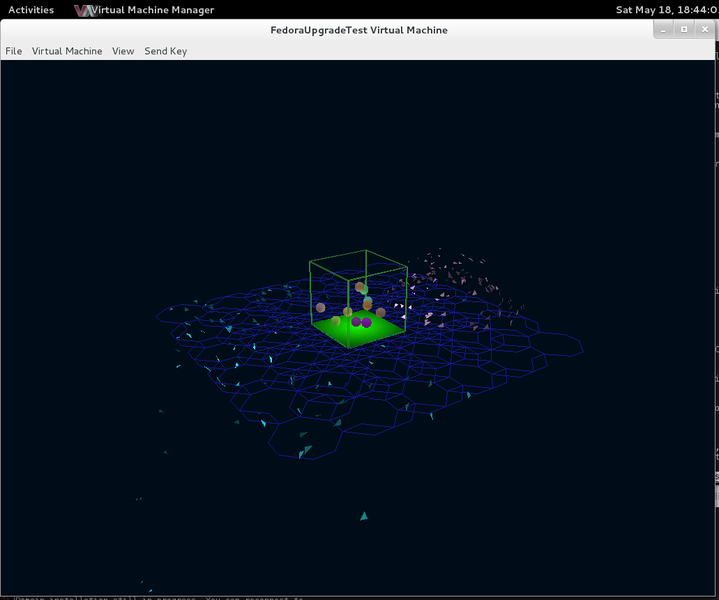Screen dimensions: 719x600
Task: Maximize the FedoraUpgradeTest window
Action: click(x=684, y=29)
